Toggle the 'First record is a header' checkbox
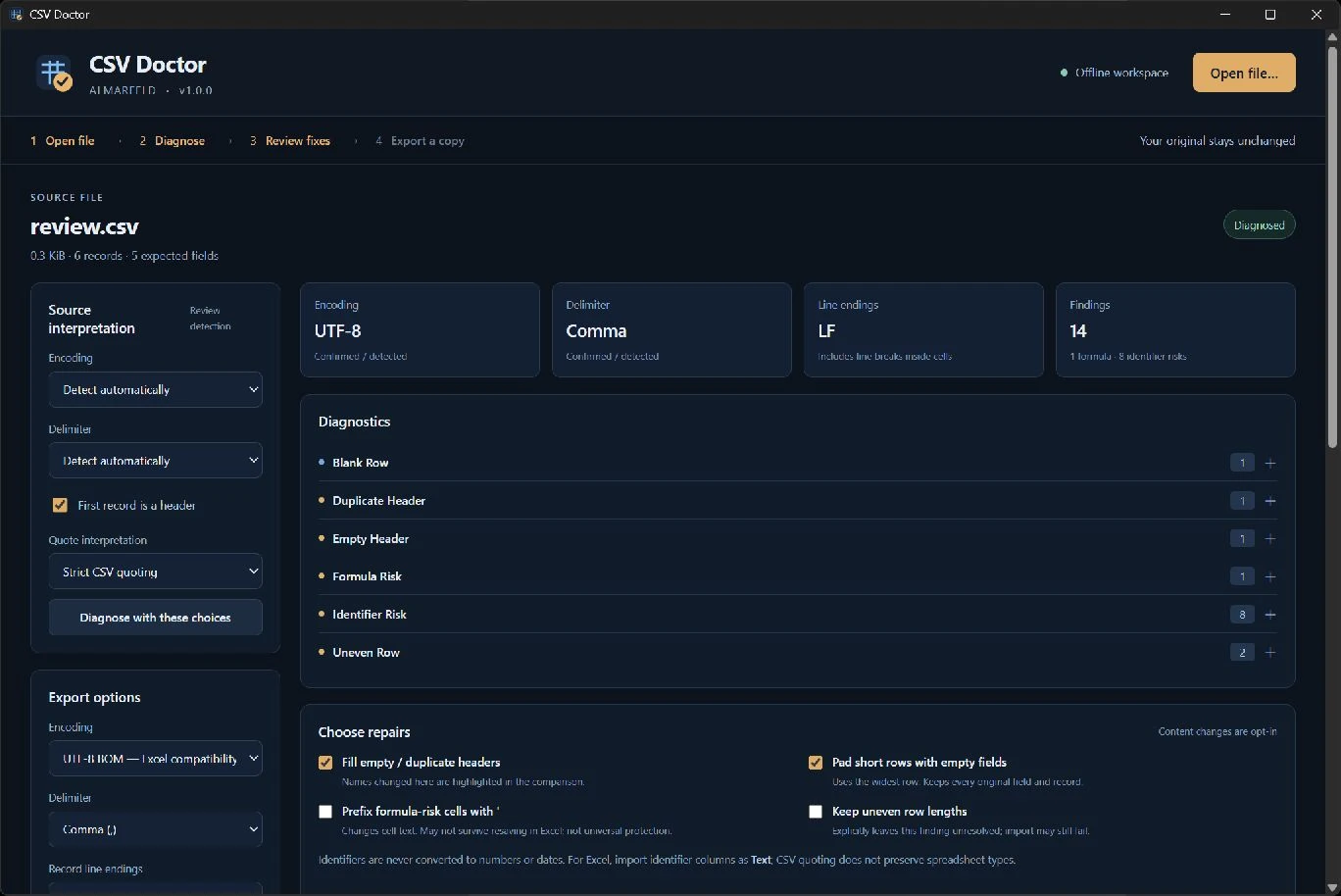 click(60, 506)
